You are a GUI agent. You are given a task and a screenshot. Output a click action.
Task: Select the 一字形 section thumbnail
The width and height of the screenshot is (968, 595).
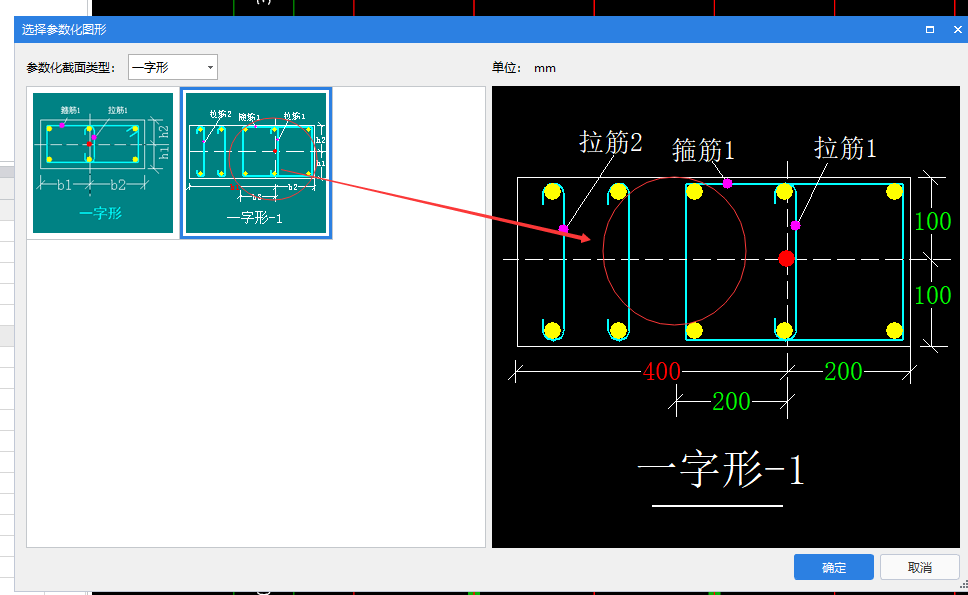pyautogui.click(x=103, y=163)
